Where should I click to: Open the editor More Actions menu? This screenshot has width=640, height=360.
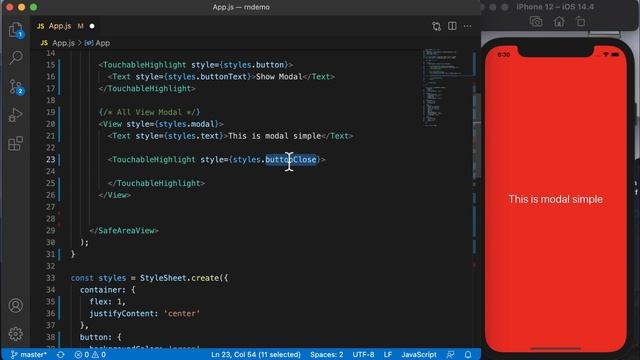467,26
